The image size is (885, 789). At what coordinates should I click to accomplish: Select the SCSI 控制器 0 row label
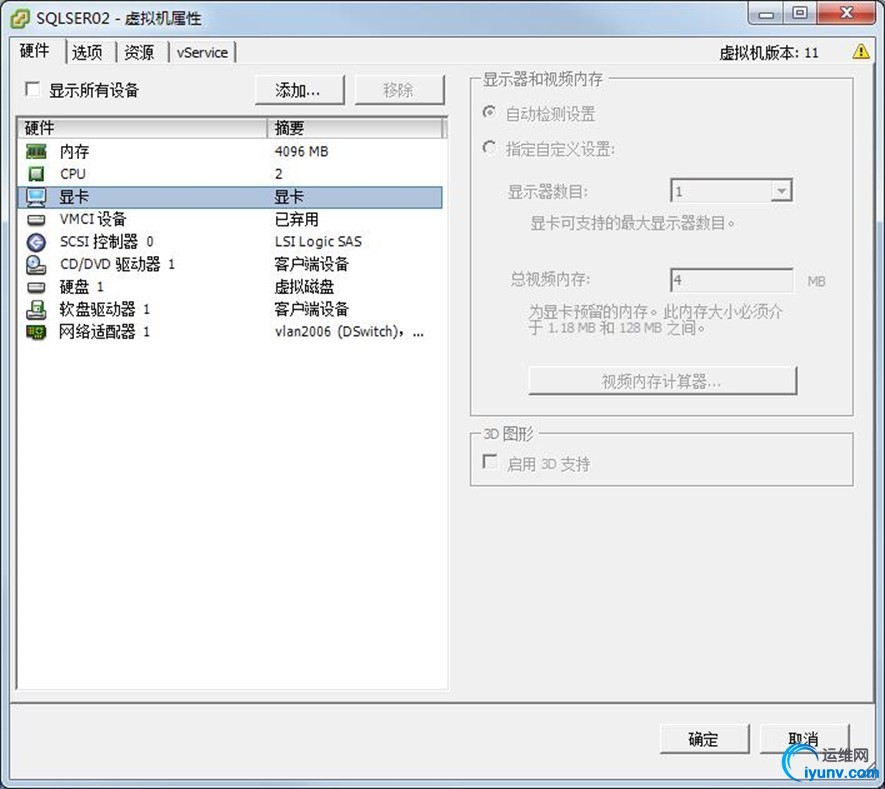pyautogui.click(x=107, y=242)
